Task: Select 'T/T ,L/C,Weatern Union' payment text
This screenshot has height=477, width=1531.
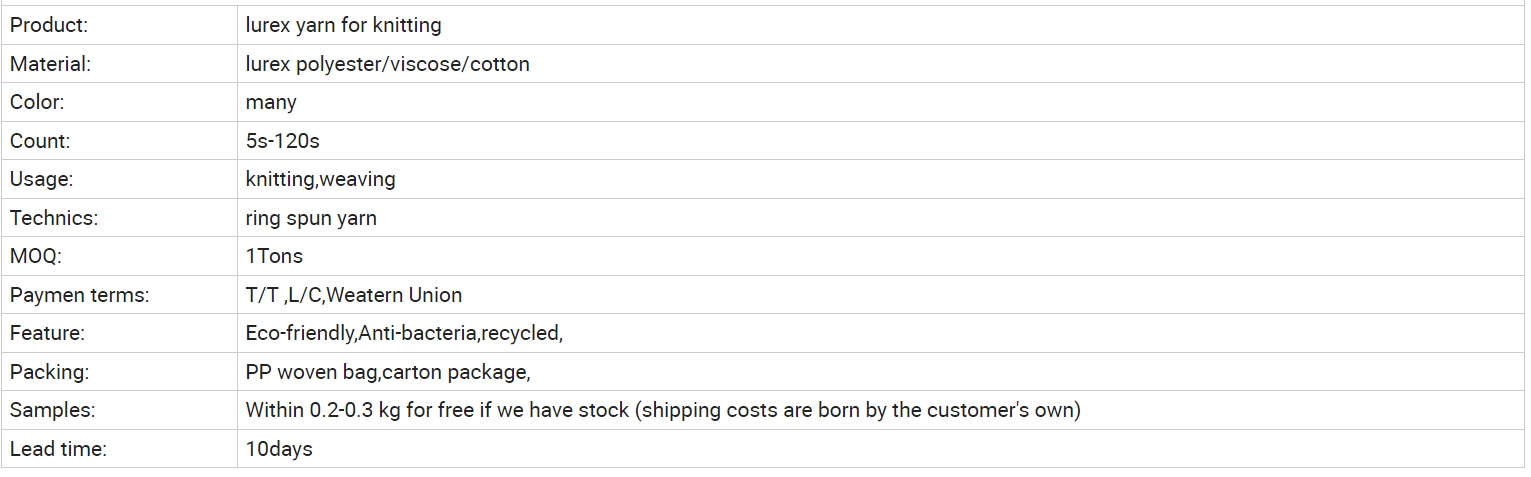Action: coord(354,295)
